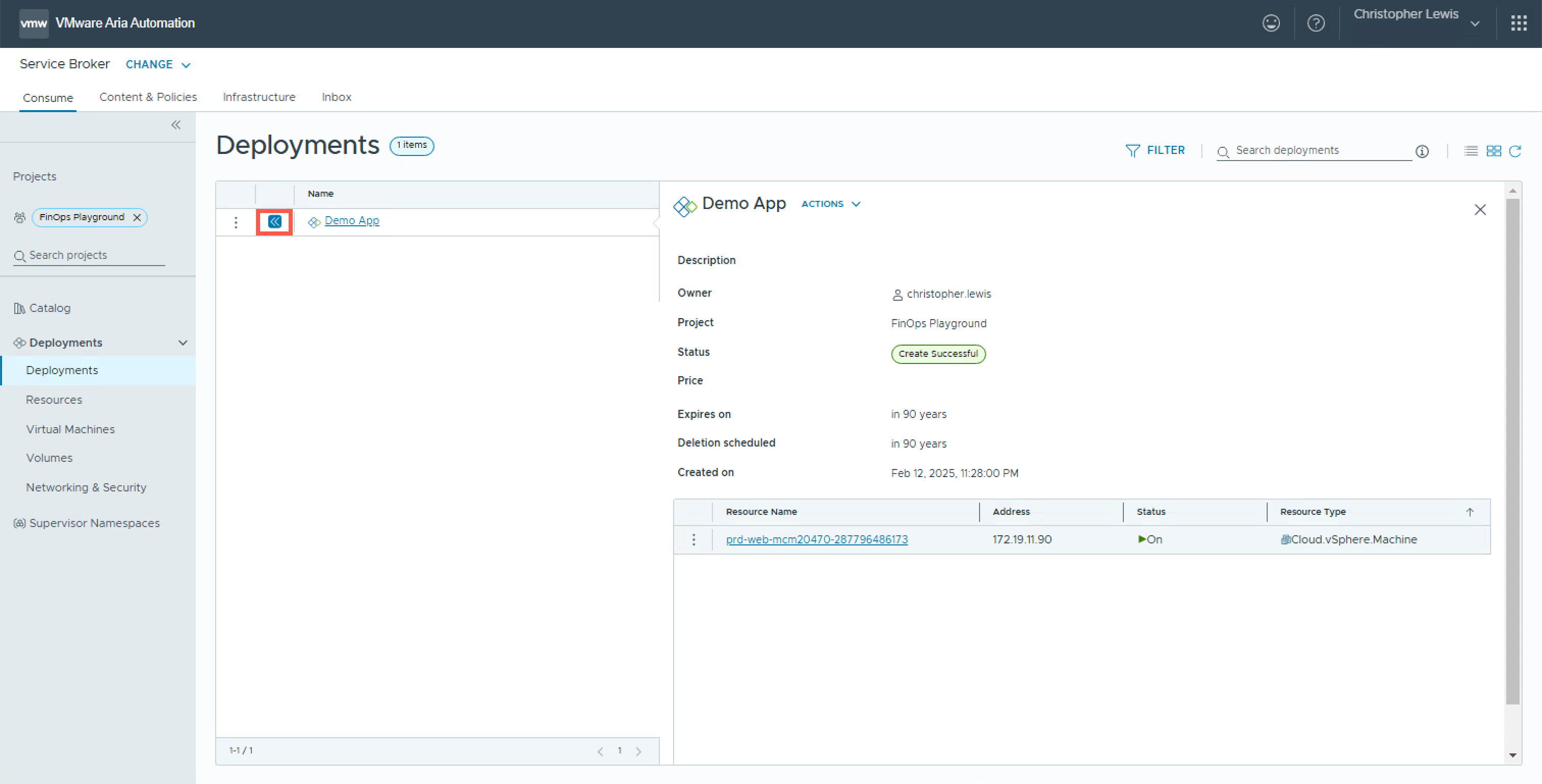Collapse the left navigation panel
This screenshot has height=784, width=1542.
pyautogui.click(x=176, y=124)
